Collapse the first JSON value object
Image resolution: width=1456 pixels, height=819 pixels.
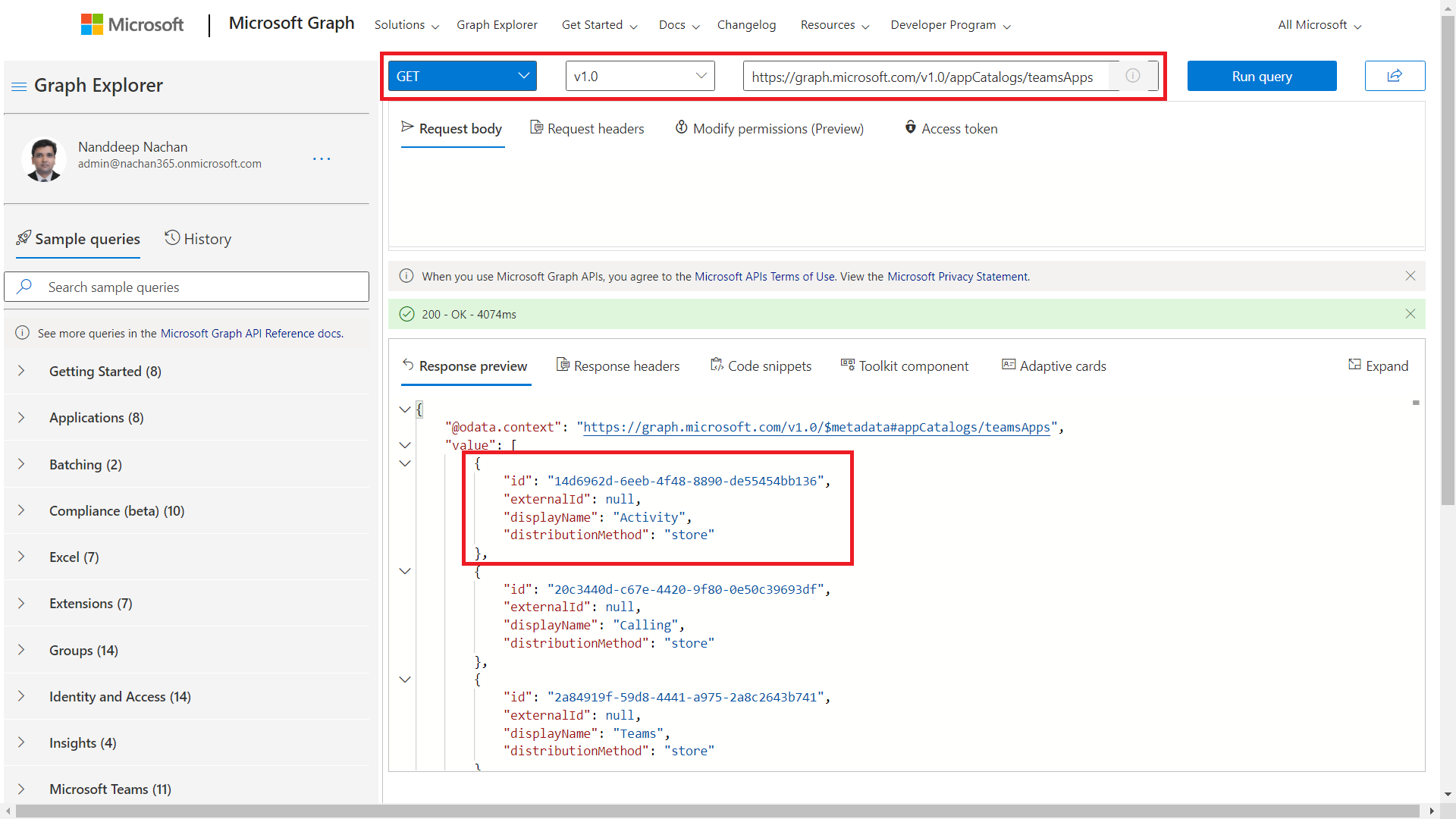coord(405,463)
